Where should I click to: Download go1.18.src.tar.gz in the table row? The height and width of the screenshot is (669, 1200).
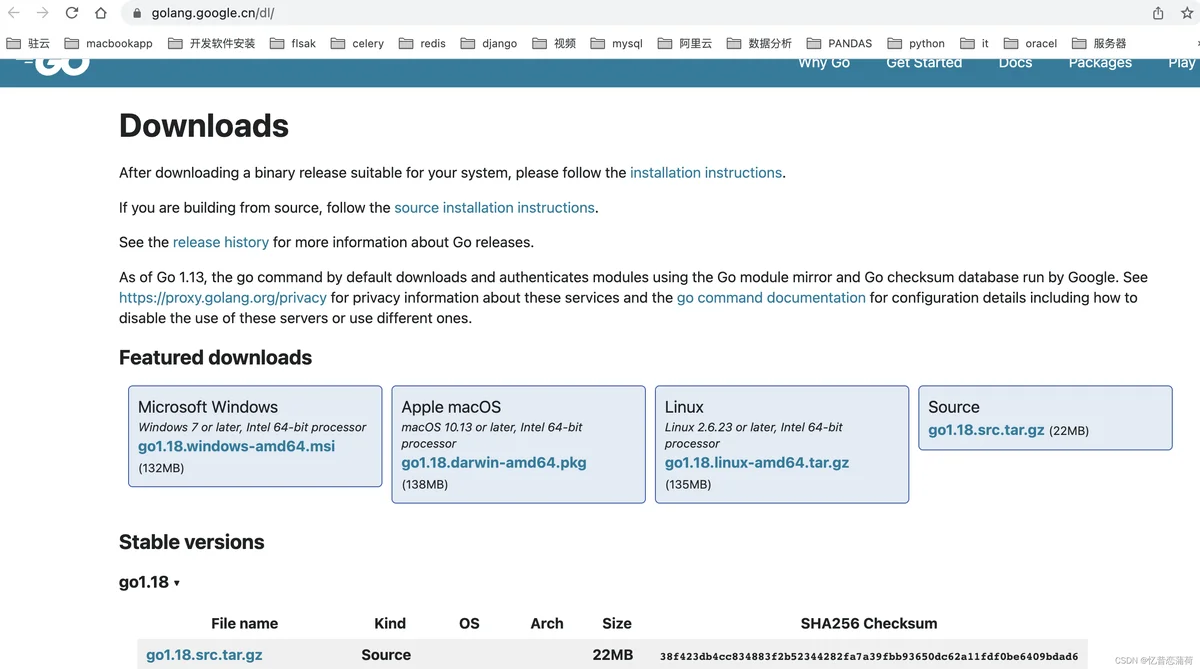[x=204, y=655]
